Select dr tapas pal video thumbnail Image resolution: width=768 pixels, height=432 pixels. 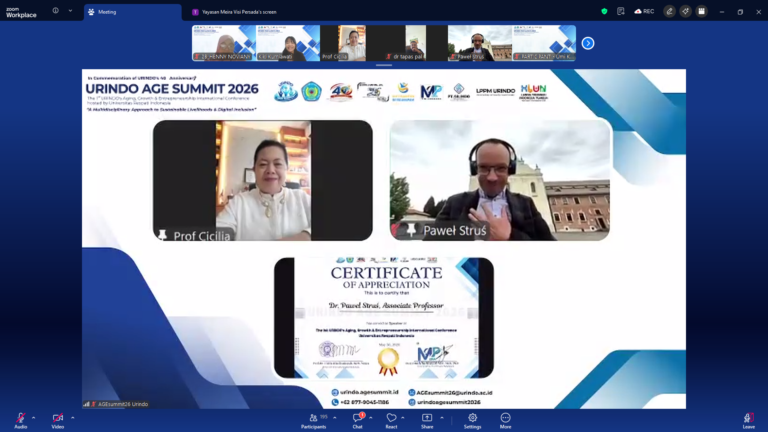click(416, 43)
